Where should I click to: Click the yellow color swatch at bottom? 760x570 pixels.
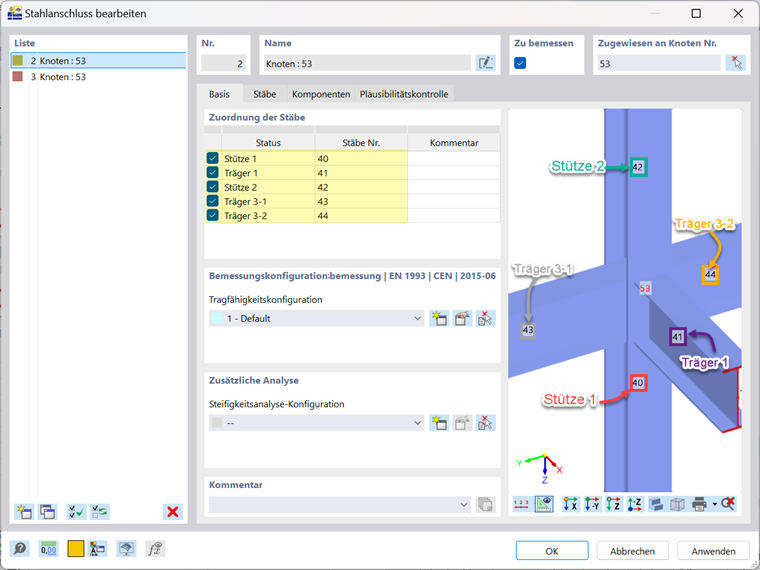(x=75, y=548)
